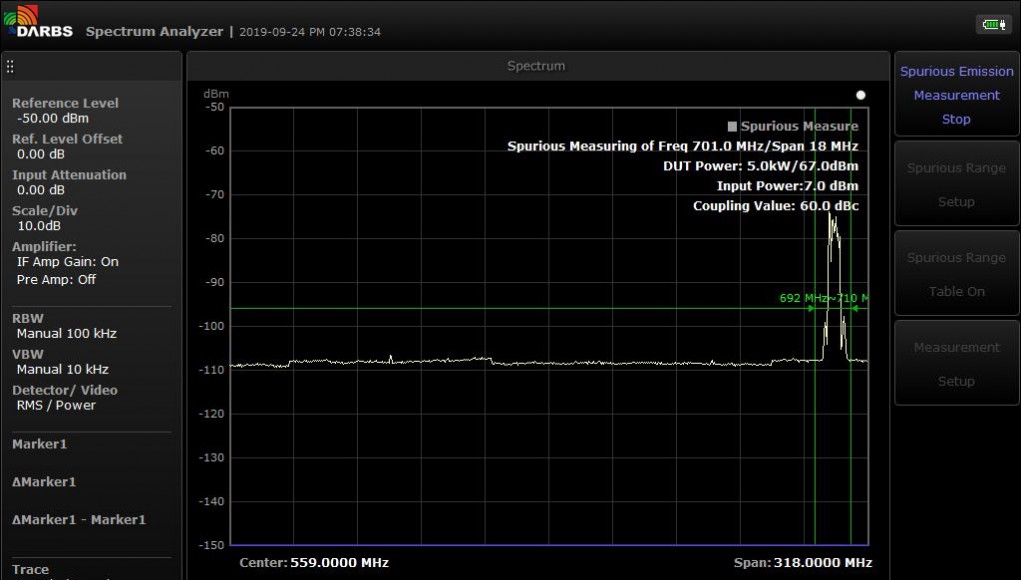The image size is (1021, 580).
Task: Click the Center 559.0000 MHz readout
Action: [314, 562]
